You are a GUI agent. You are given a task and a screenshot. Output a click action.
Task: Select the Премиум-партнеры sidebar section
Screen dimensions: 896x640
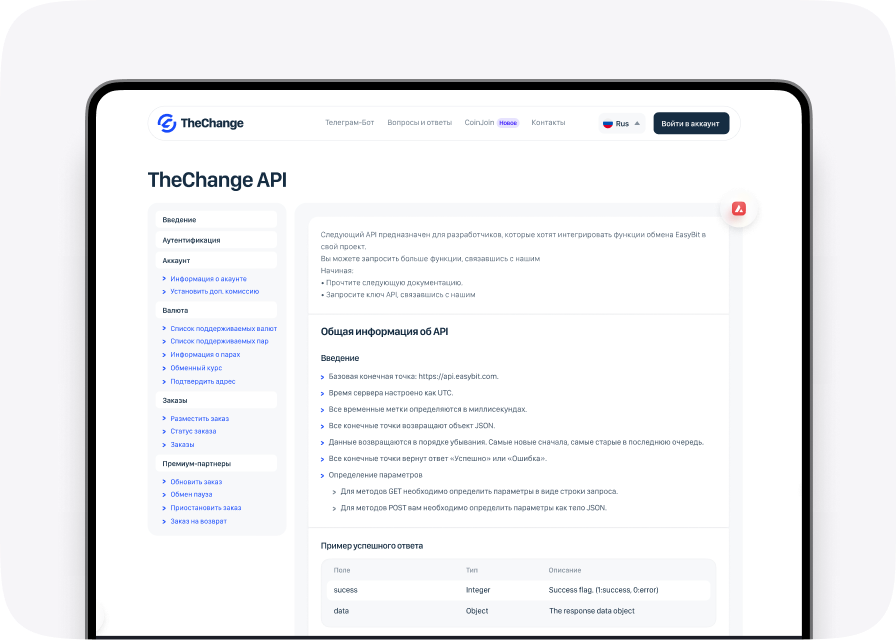(x=216, y=463)
